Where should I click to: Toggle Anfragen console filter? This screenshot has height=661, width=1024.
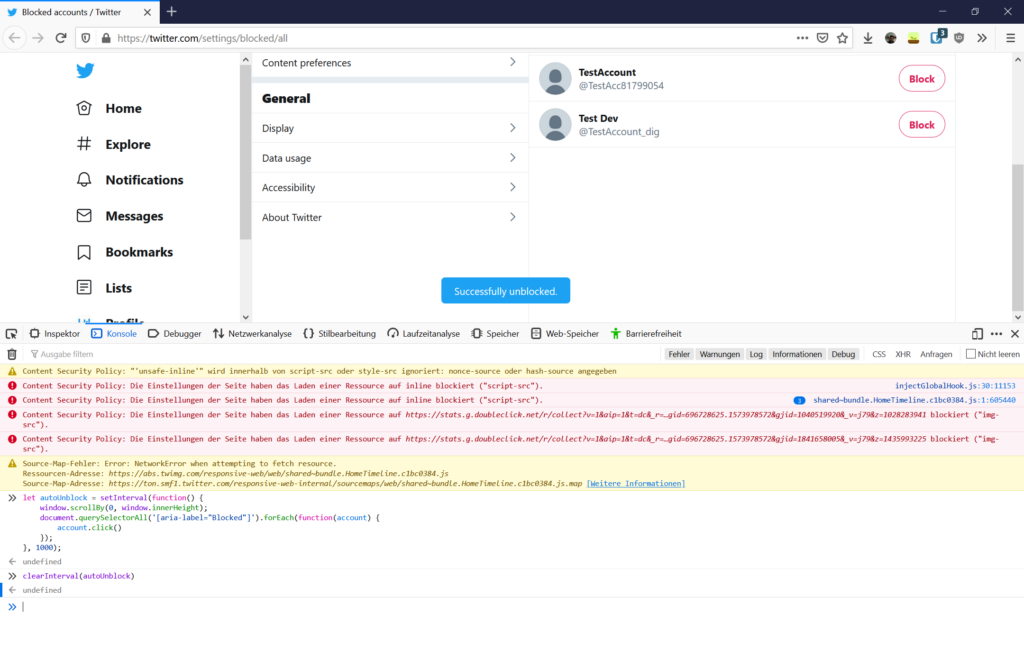[936, 354]
